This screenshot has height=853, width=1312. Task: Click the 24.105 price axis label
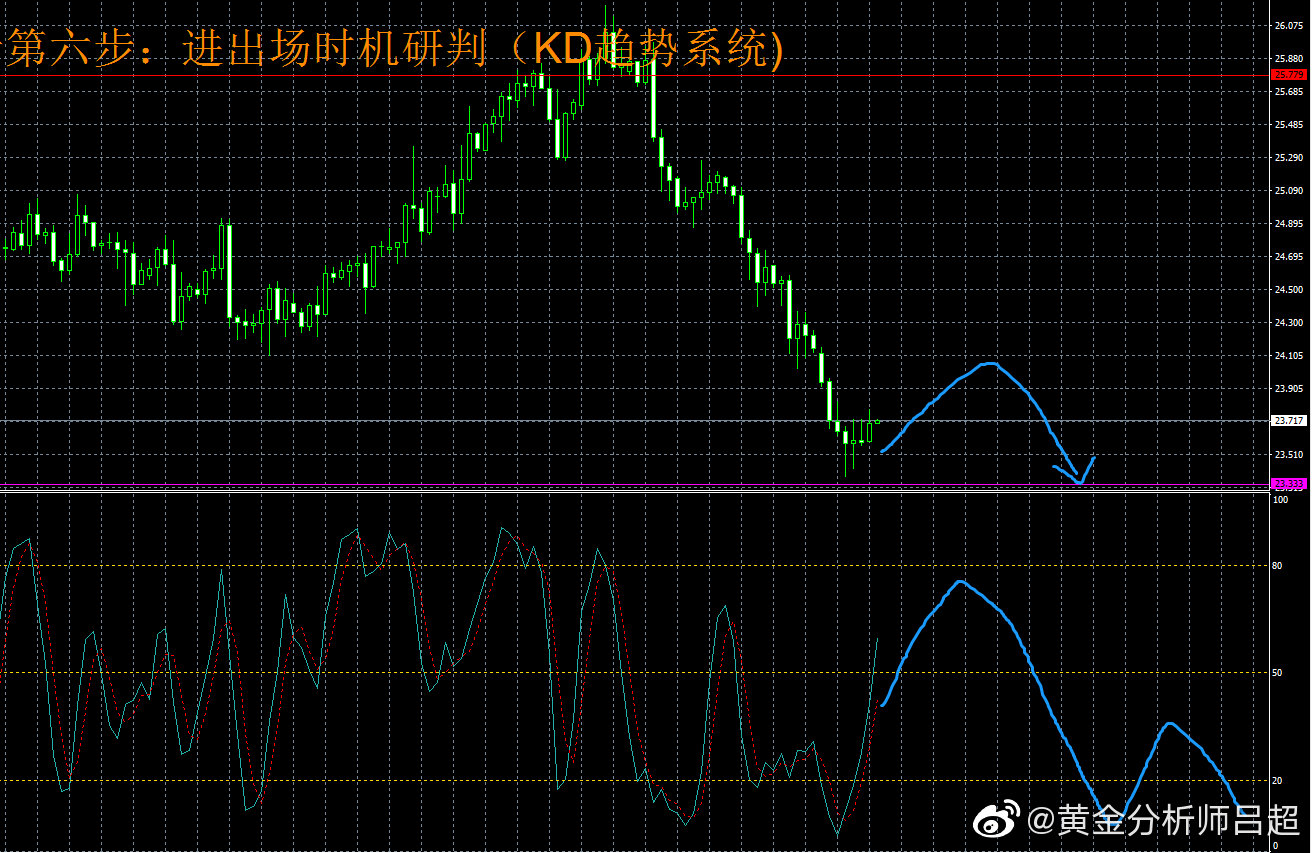[1287, 356]
